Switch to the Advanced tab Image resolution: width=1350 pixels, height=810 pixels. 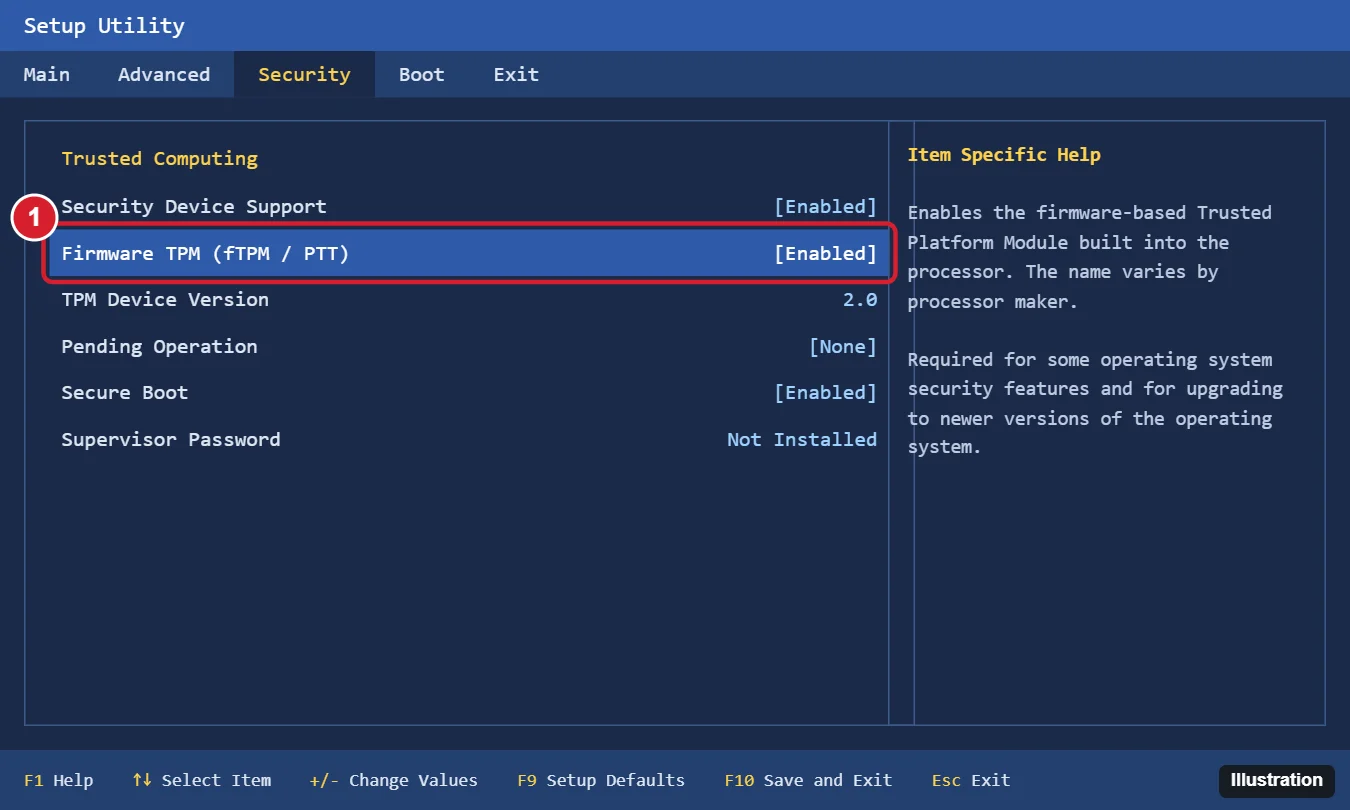click(x=164, y=75)
